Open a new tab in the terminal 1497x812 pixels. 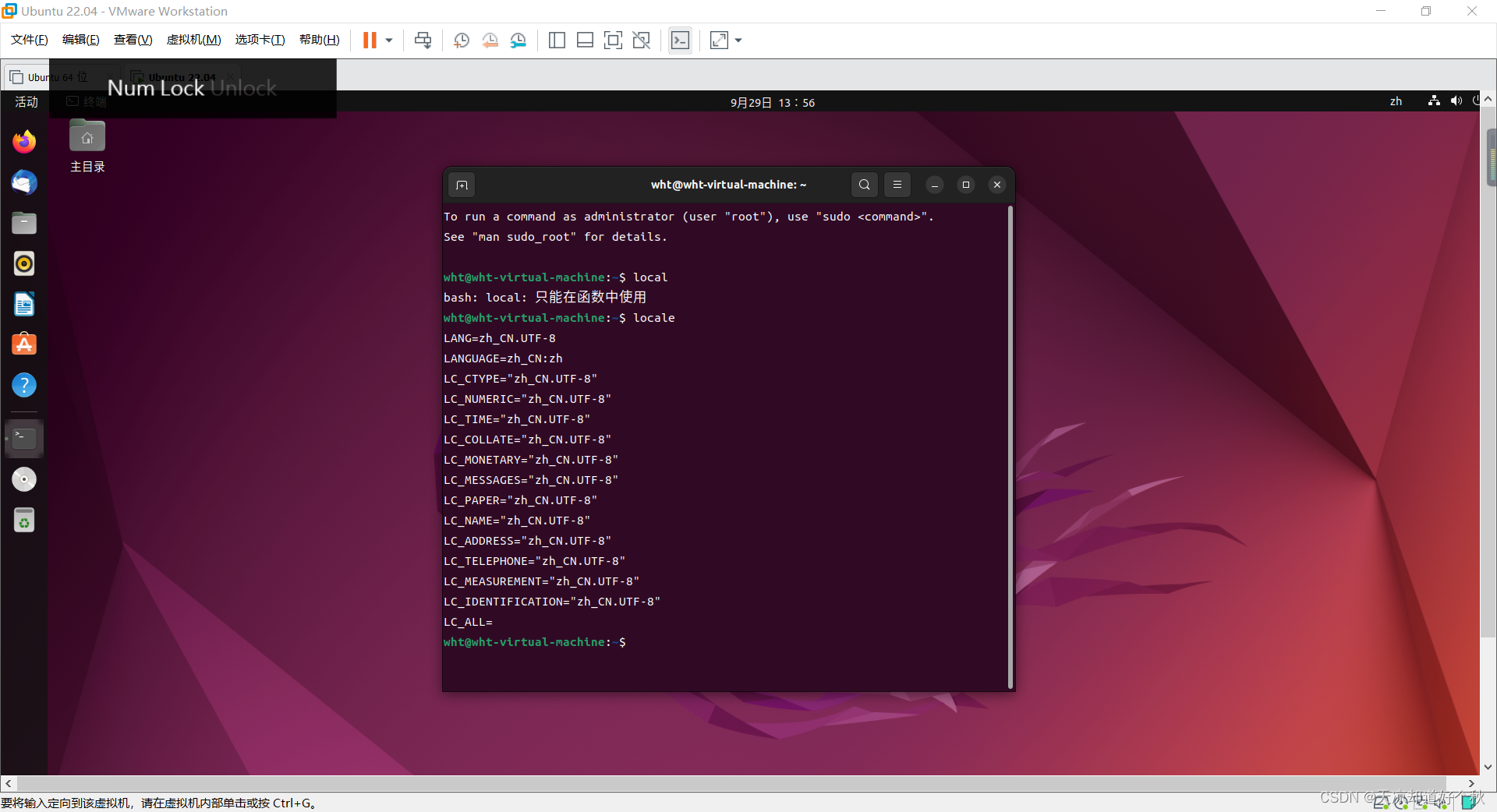point(462,185)
